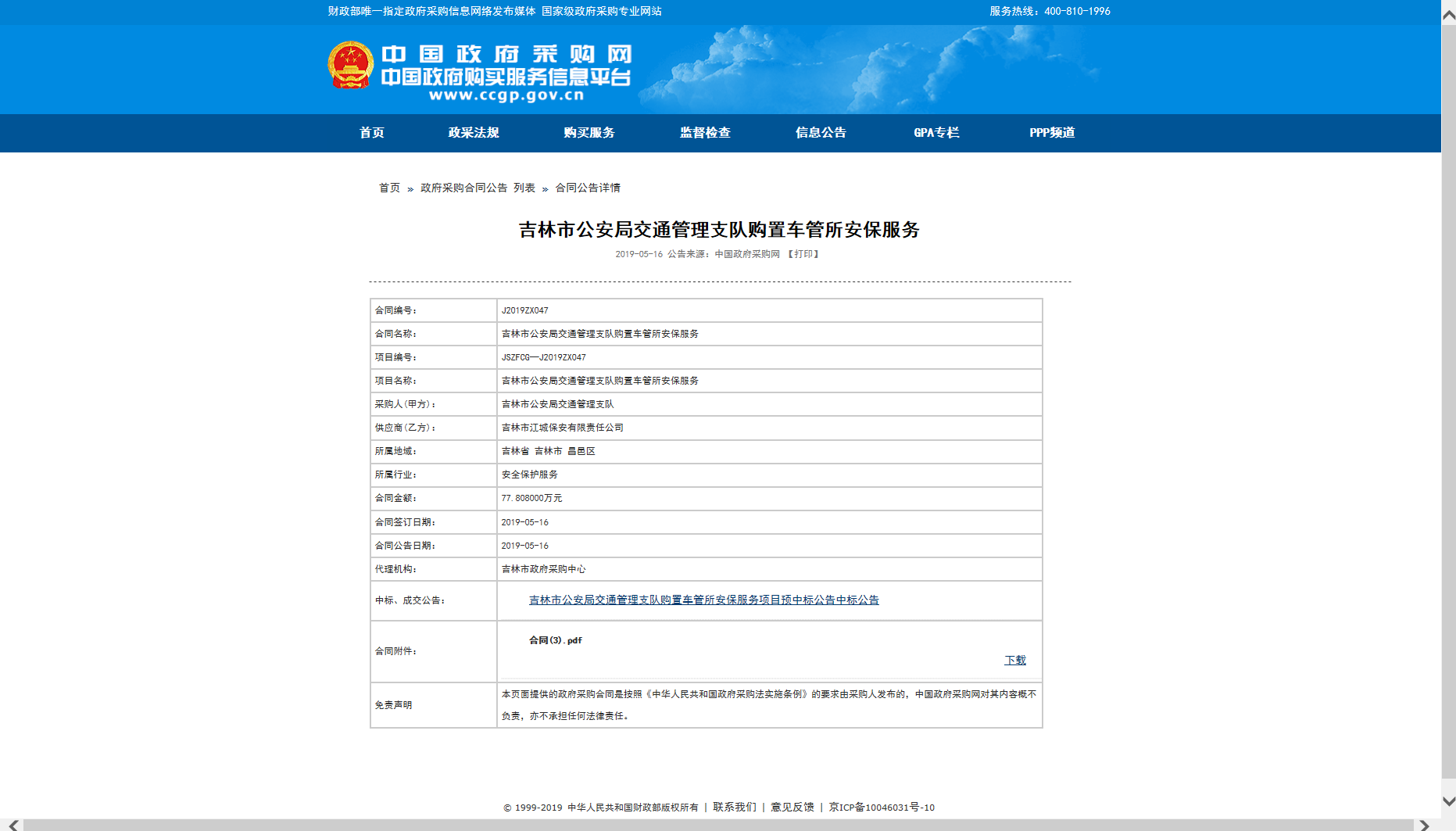Open 监督检查 in the nav bar
The width and height of the screenshot is (1456, 831).
(705, 133)
